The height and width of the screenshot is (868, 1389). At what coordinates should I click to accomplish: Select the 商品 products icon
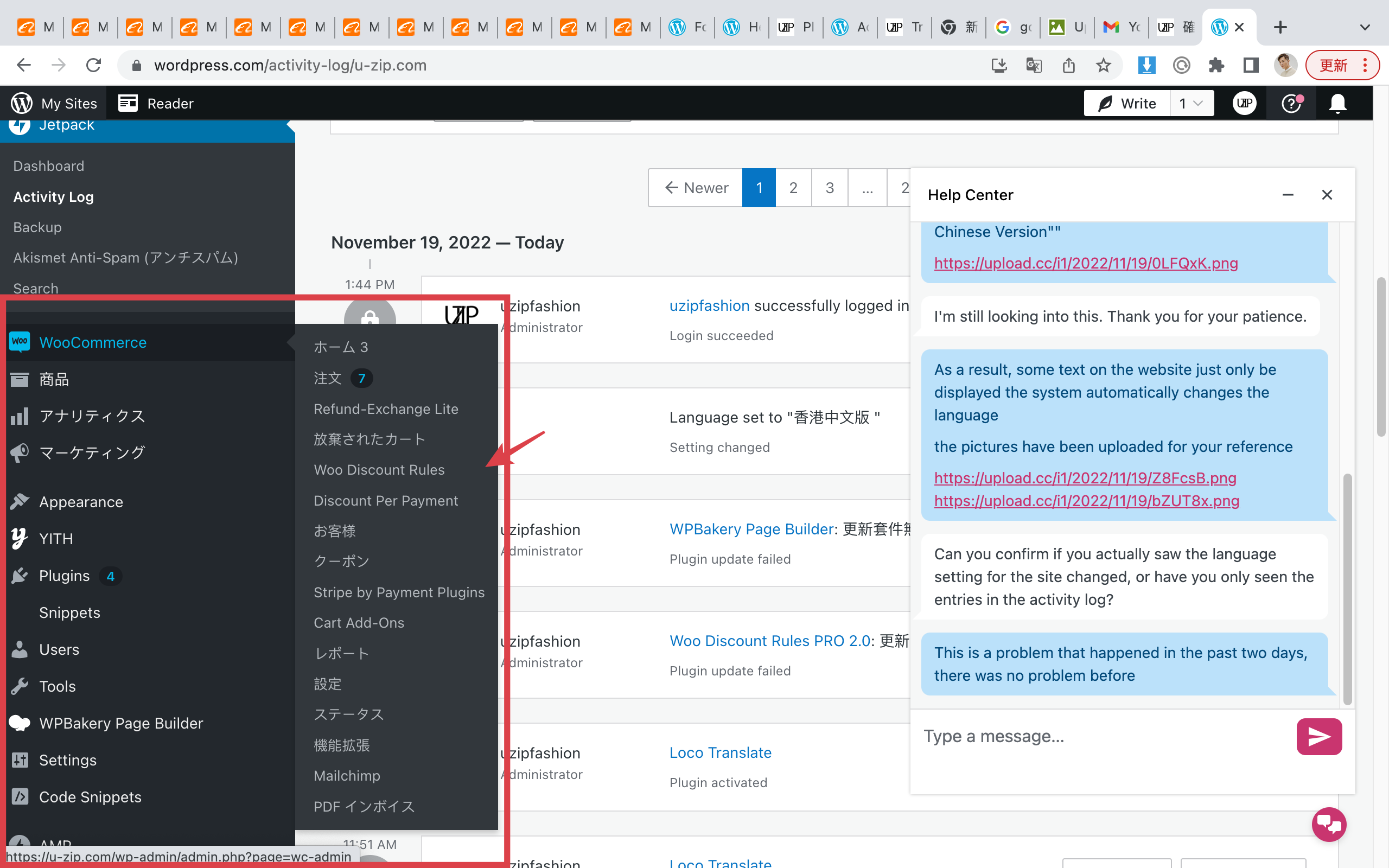click(20, 379)
